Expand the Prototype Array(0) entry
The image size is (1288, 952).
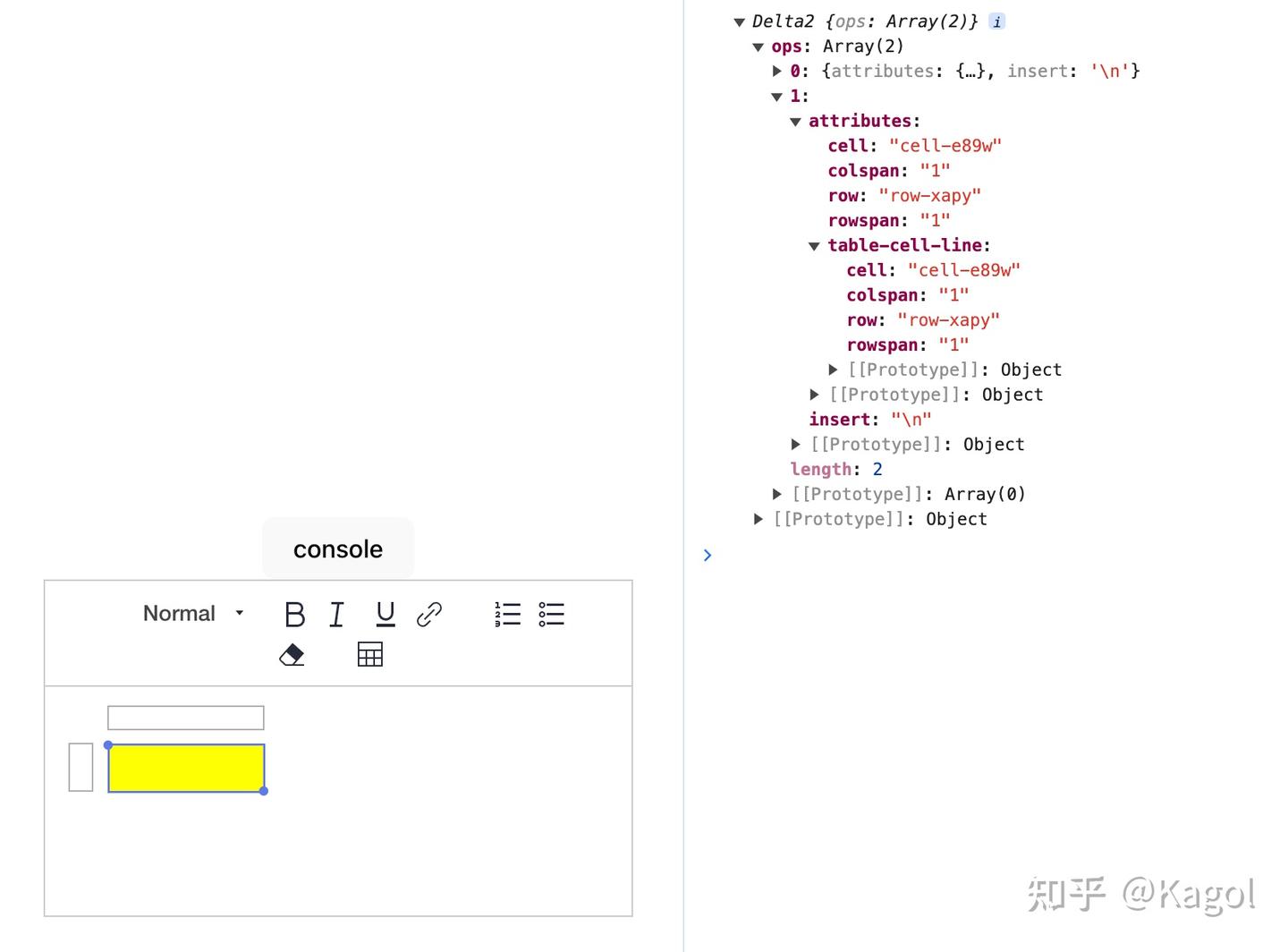(x=776, y=493)
